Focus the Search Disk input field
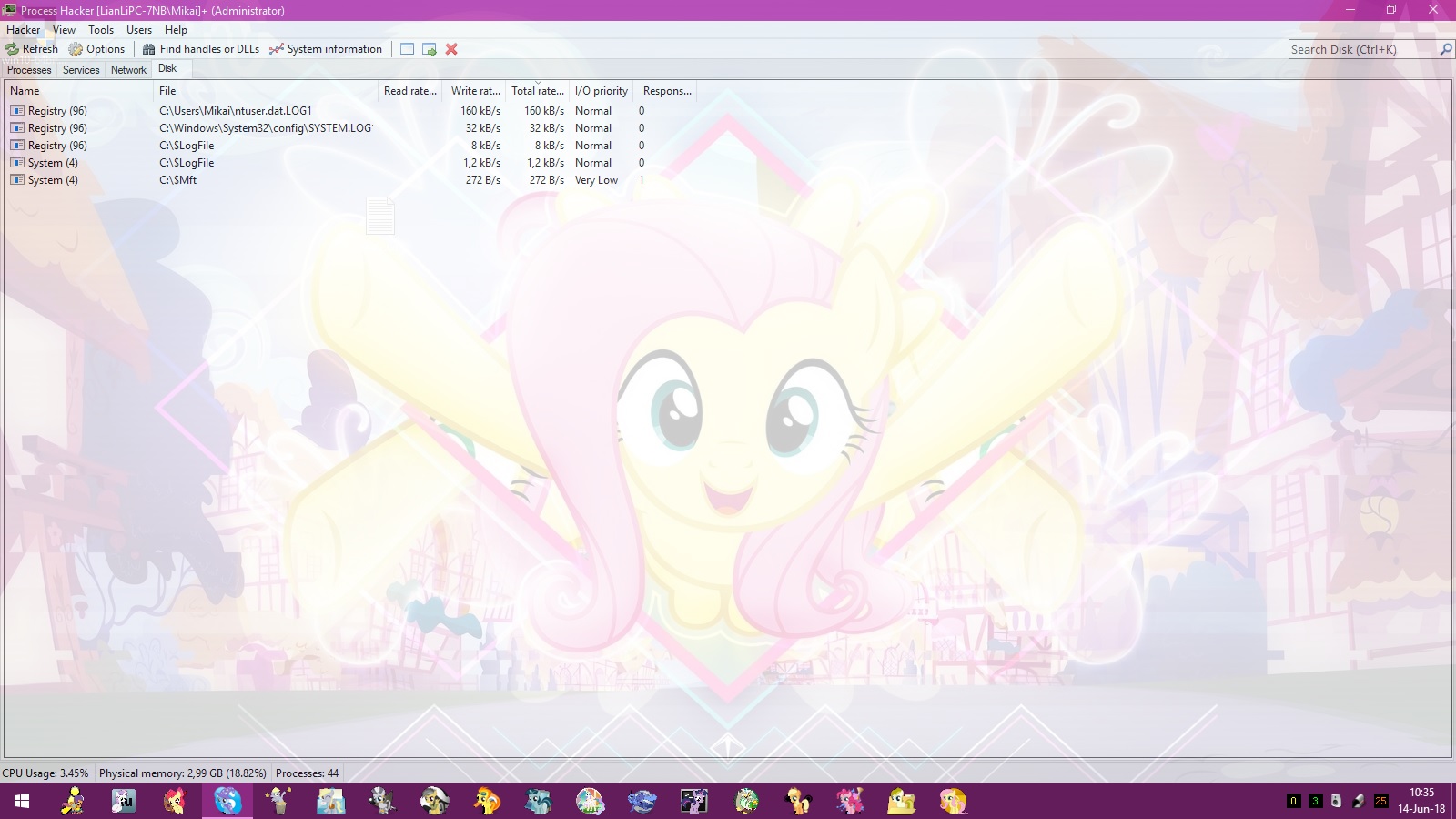Screen dimensions: 1456x819 pos(1362,49)
